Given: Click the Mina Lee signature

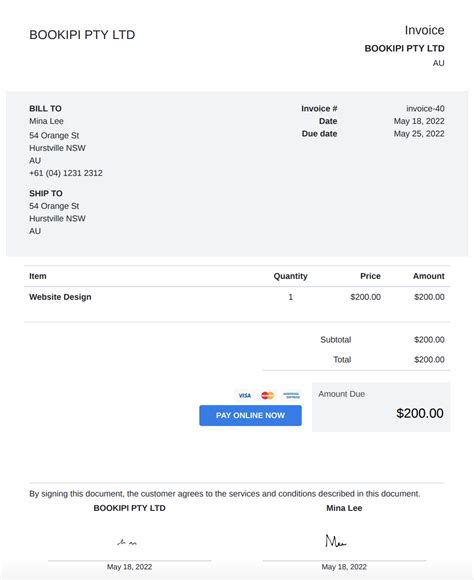Looking at the screenshot, I should (336, 541).
